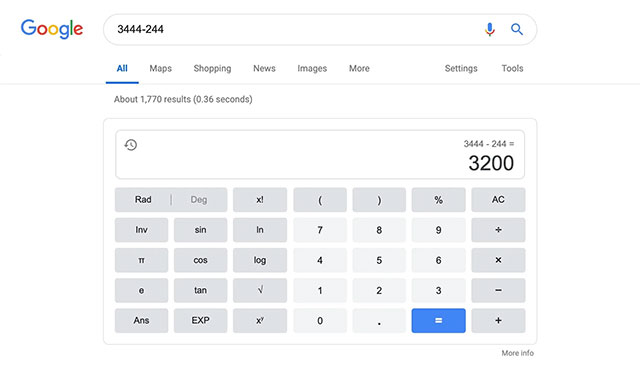
Task: Click the pi constant key
Action: [141, 260]
